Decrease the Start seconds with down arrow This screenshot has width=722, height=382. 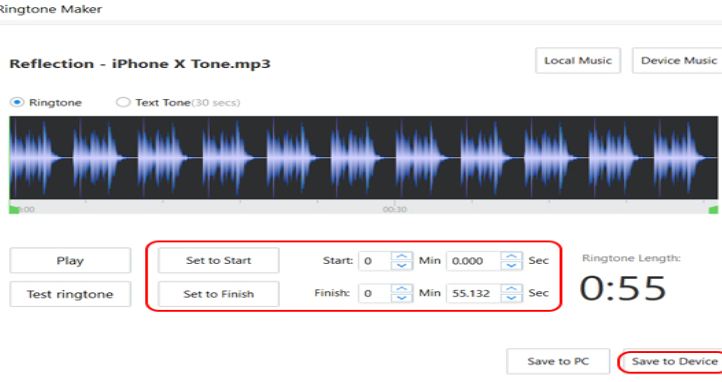click(x=511, y=265)
